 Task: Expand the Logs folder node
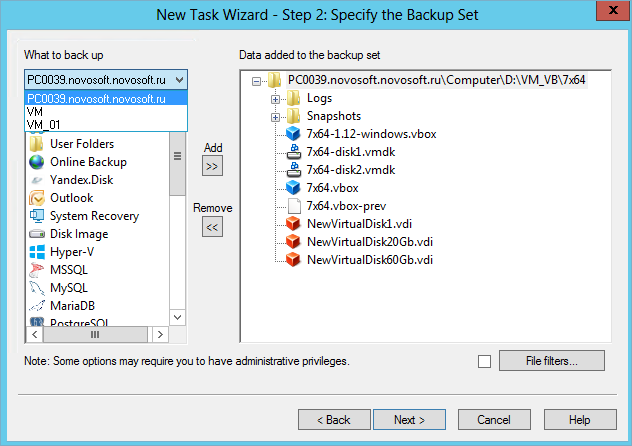pyautogui.click(x=275, y=99)
